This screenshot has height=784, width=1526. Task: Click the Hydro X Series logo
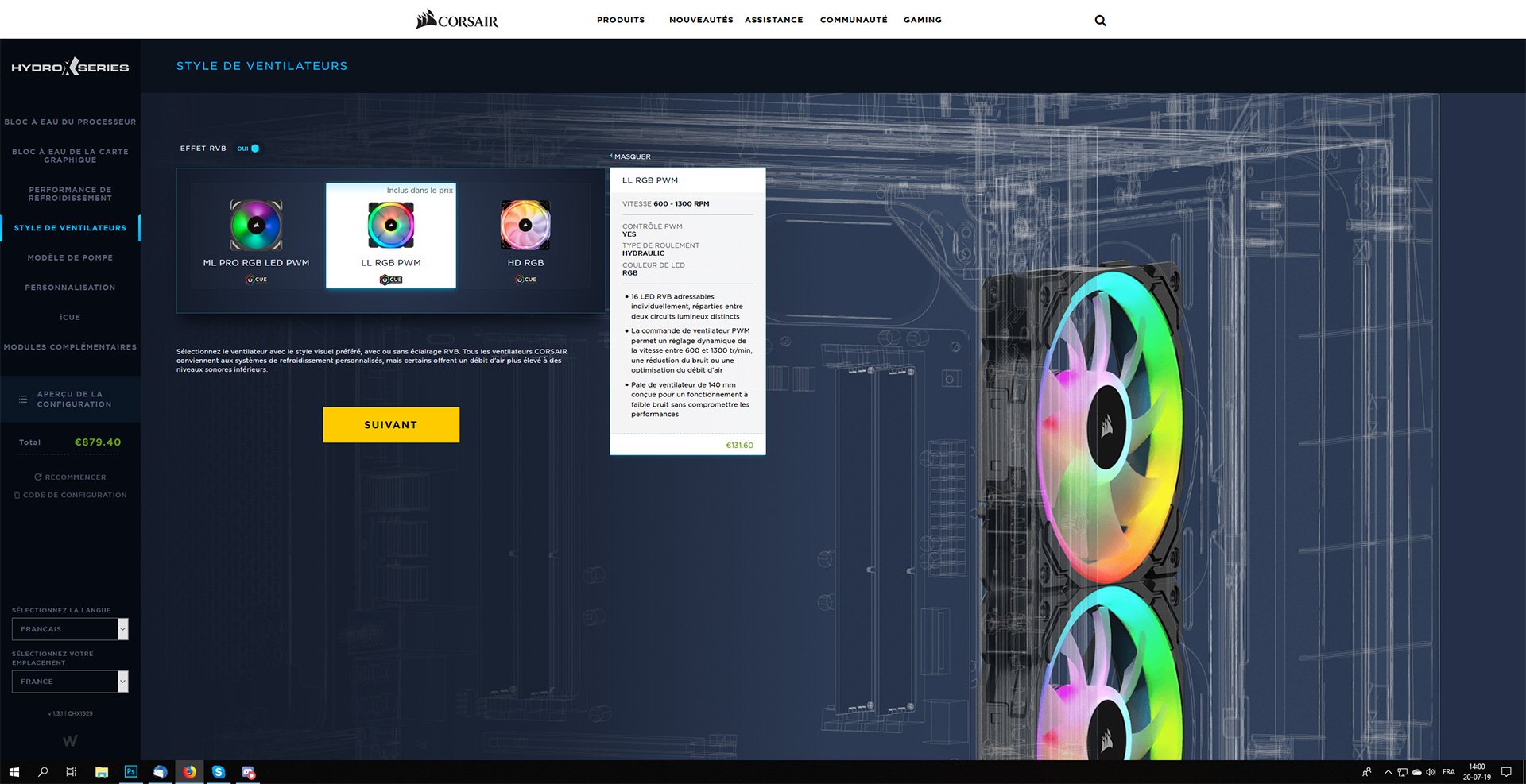(x=70, y=68)
